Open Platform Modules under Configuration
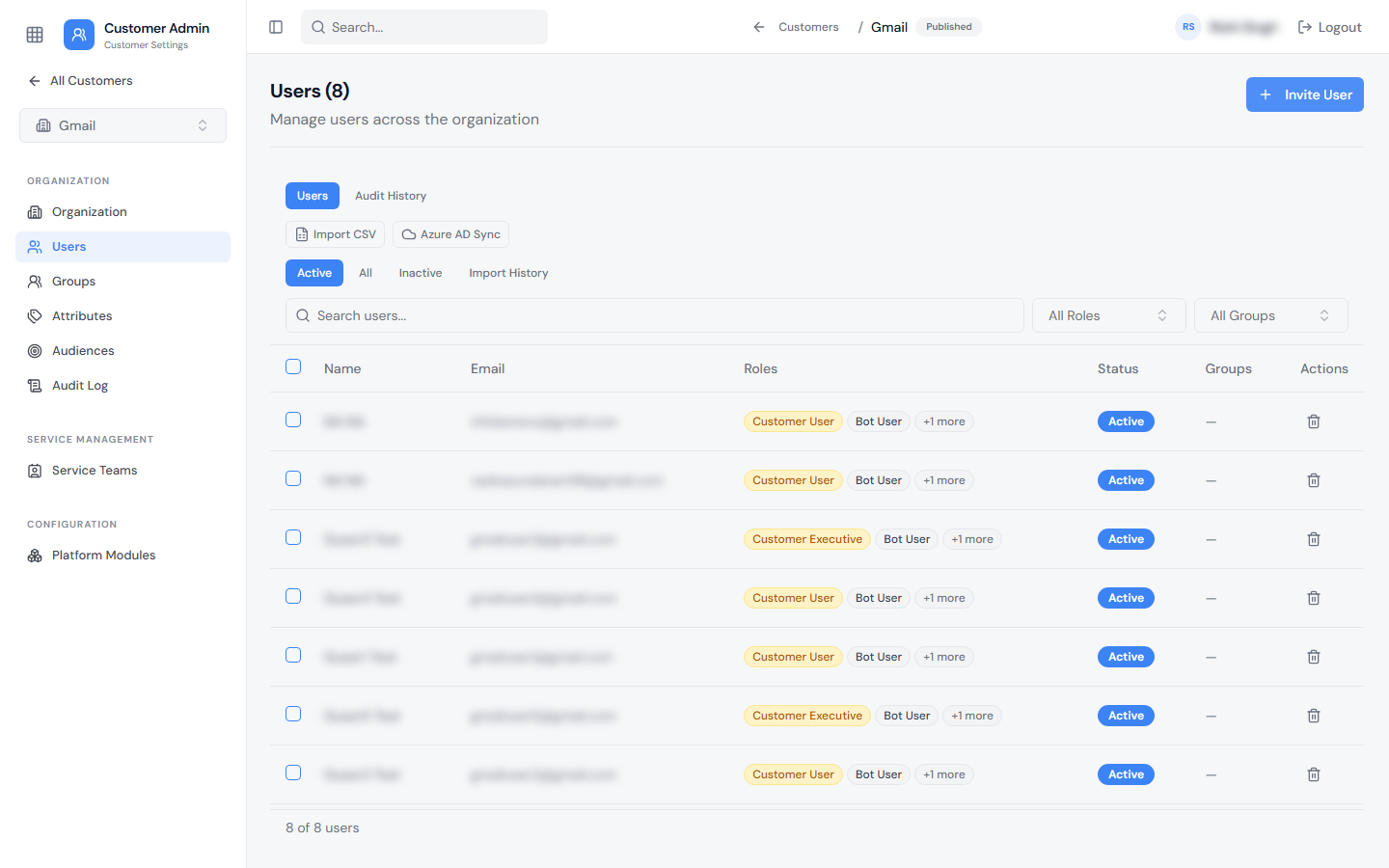 (x=123, y=556)
